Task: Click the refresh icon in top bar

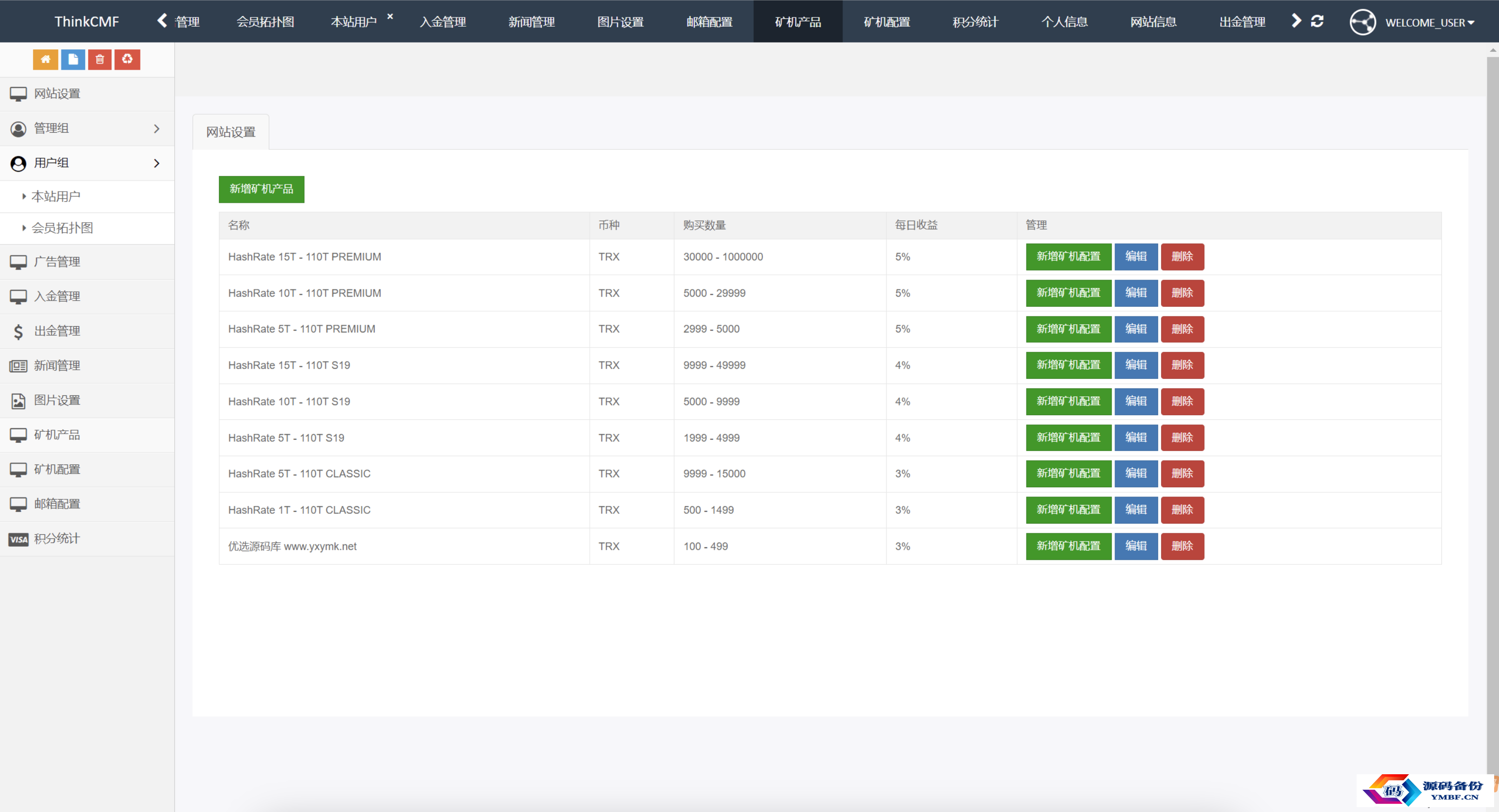Action: coord(1317,21)
